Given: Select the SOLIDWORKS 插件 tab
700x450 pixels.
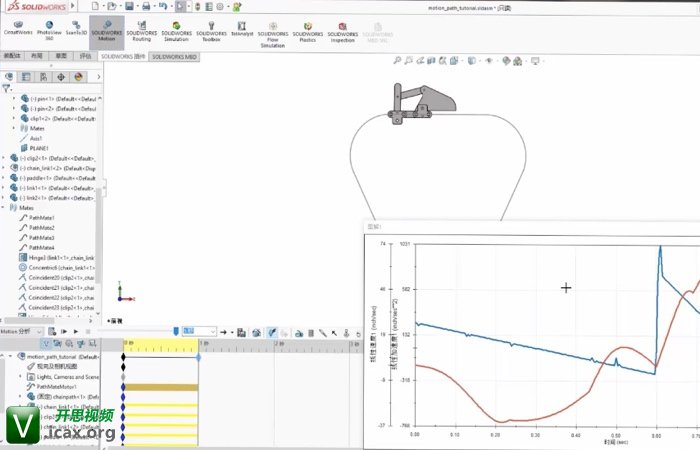Looking at the screenshot, I should 123,57.
